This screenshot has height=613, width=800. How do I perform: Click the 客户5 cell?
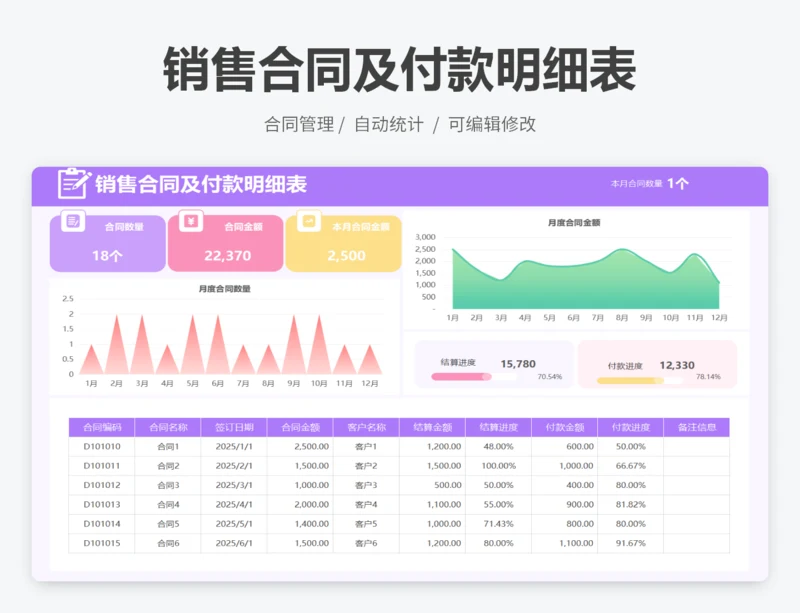[x=366, y=524]
